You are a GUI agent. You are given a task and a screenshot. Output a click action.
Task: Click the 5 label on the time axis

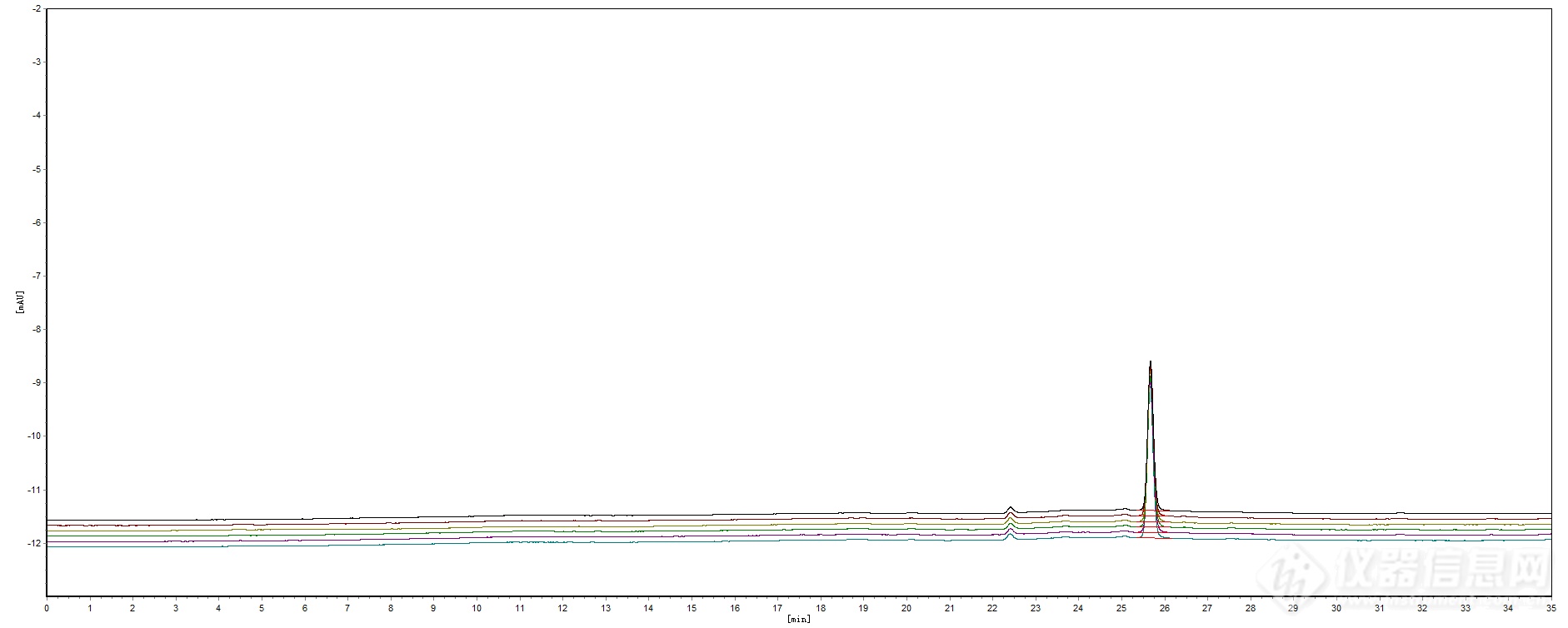[x=262, y=609]
